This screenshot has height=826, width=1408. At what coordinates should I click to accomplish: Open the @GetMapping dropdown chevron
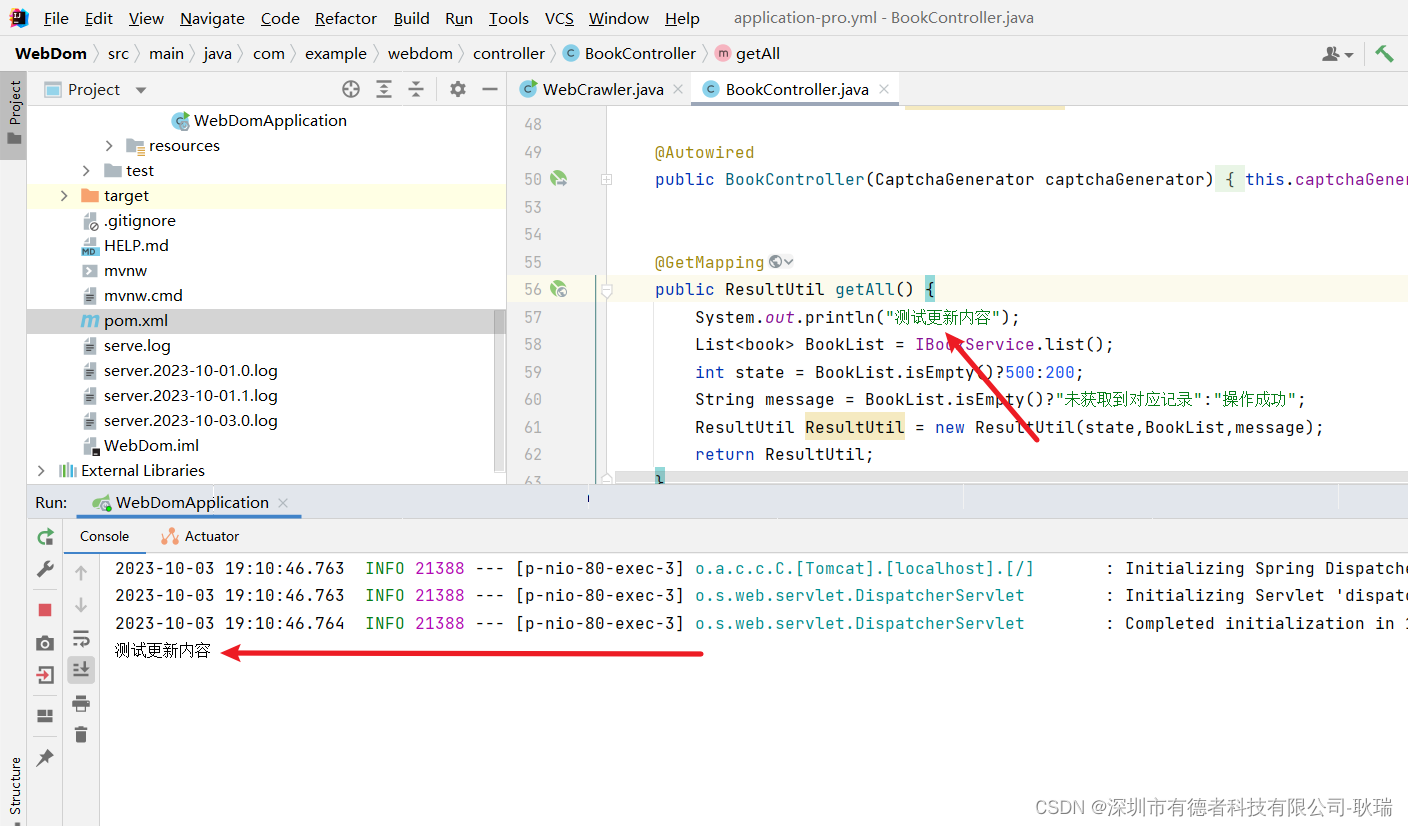click(789, 262)
